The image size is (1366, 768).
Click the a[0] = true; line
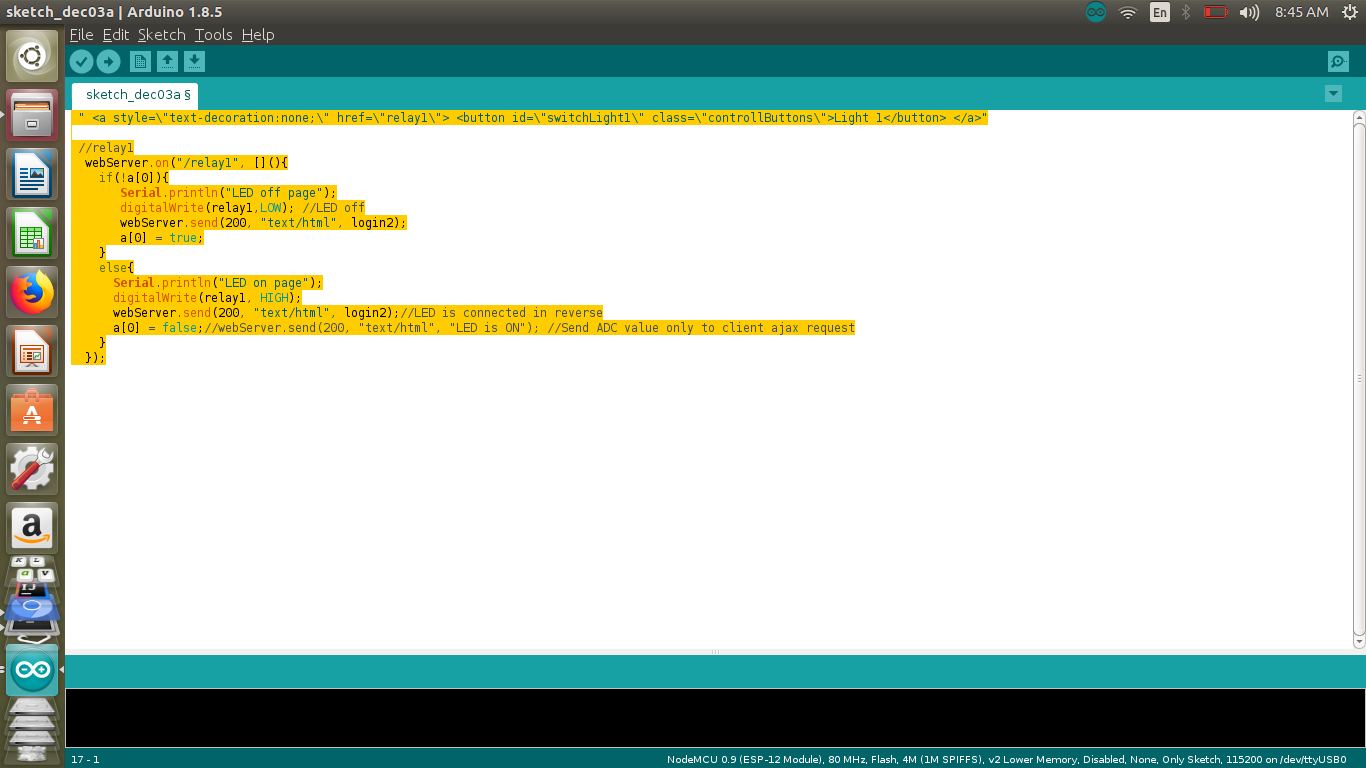click(x=162, y=237)
